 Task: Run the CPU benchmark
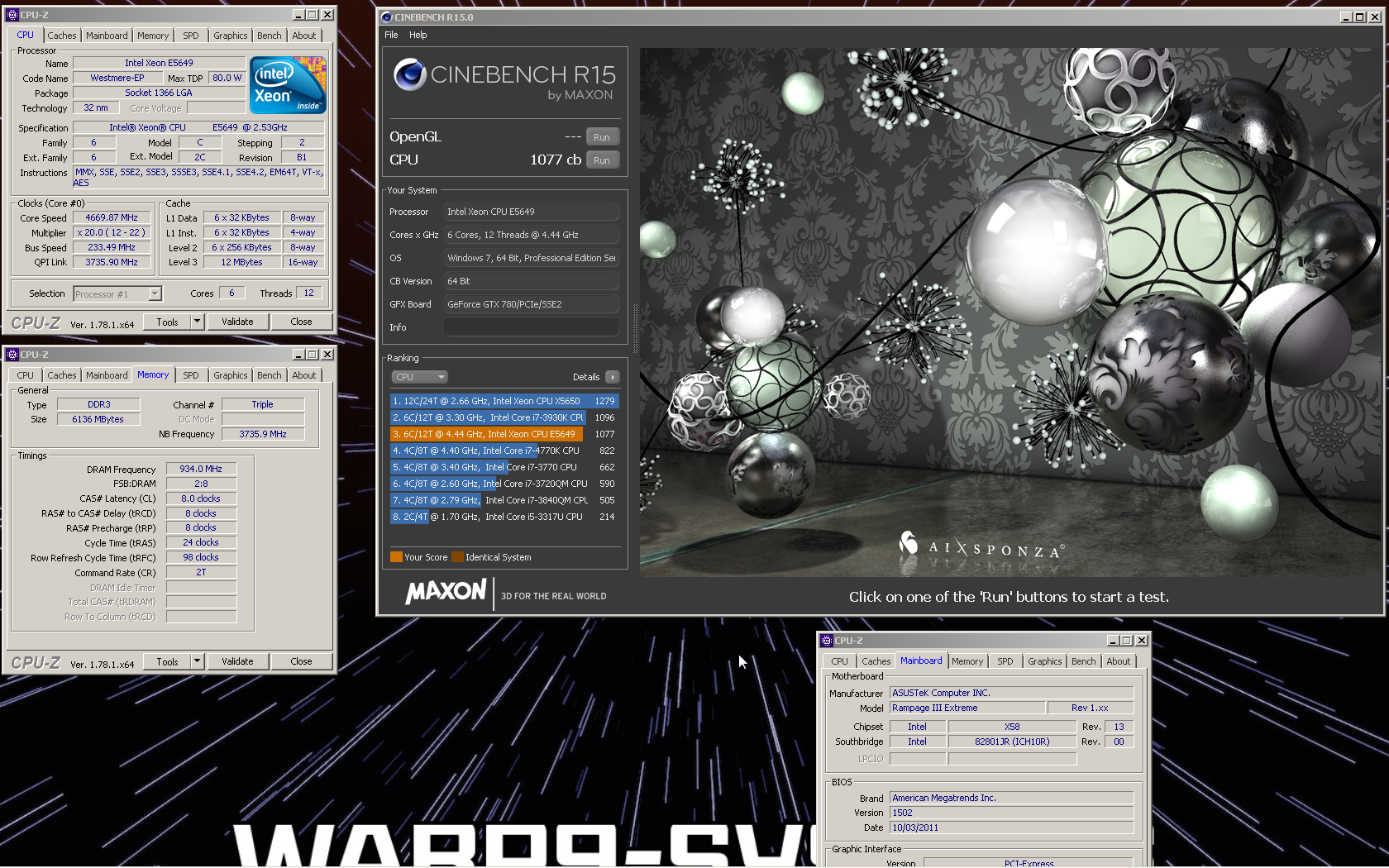[602, 160]
